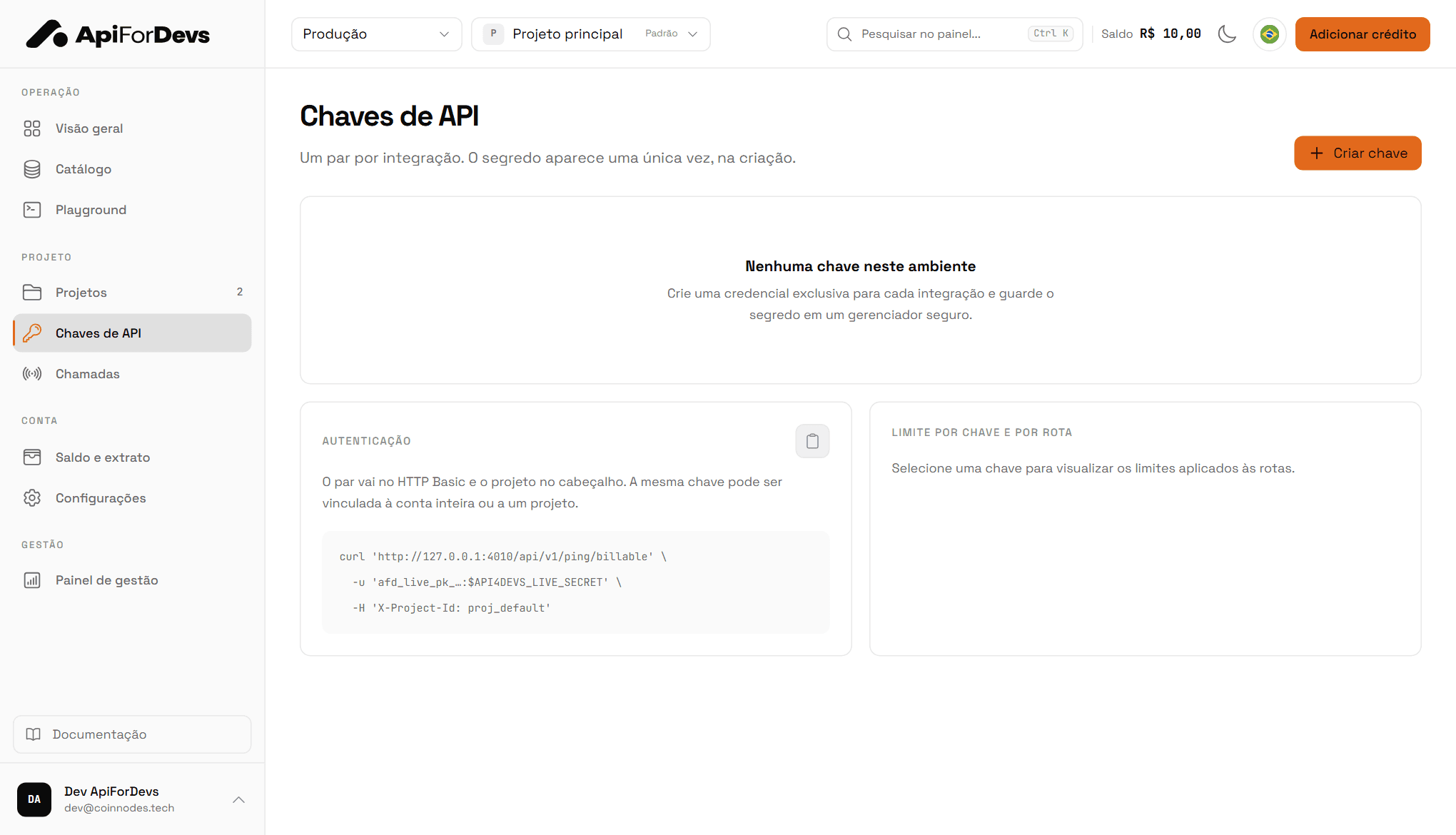
Task: Toggle dark mode with the moon icon
Action: tap(1227, 34)
